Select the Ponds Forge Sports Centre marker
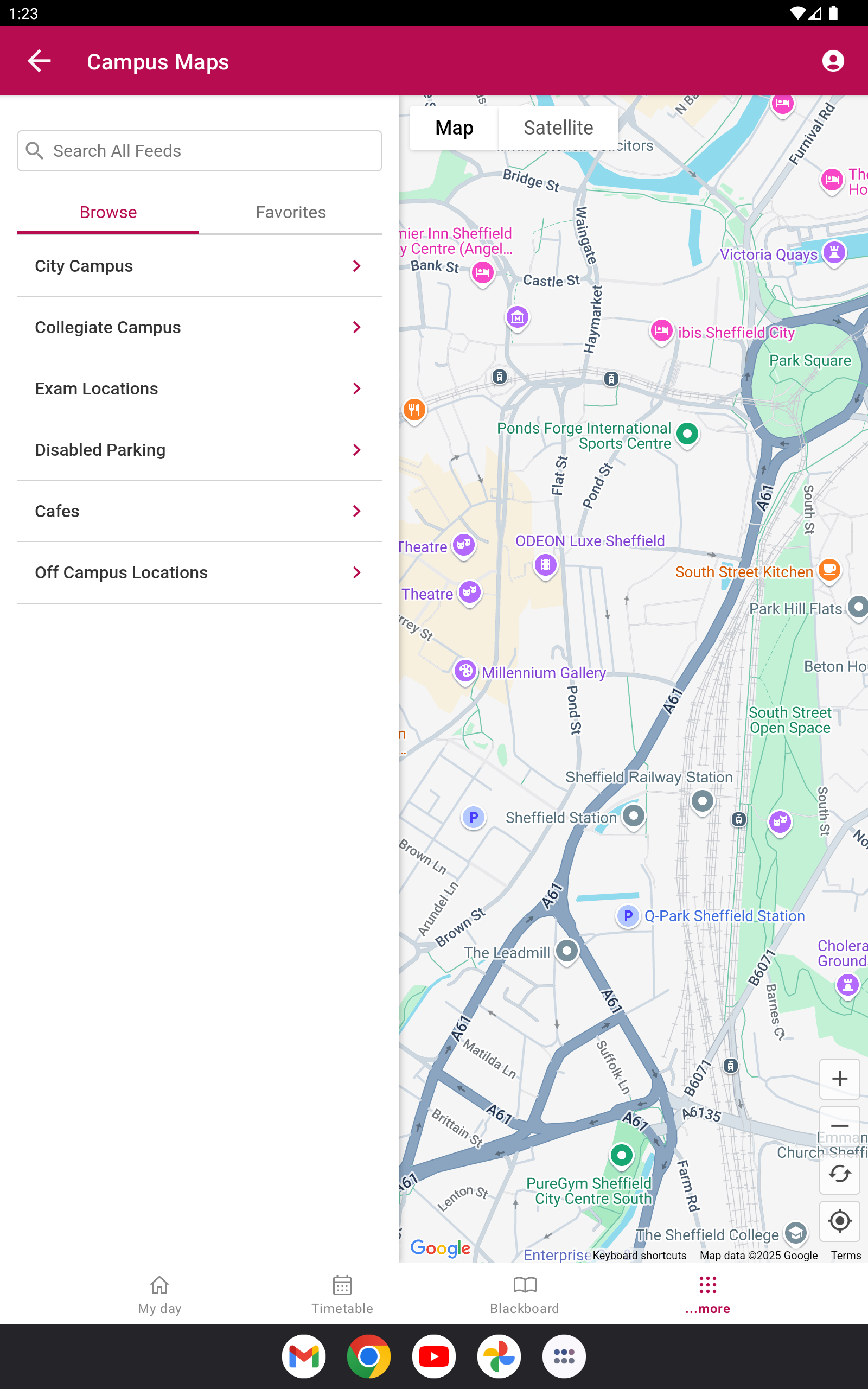 tap(687, 434)
